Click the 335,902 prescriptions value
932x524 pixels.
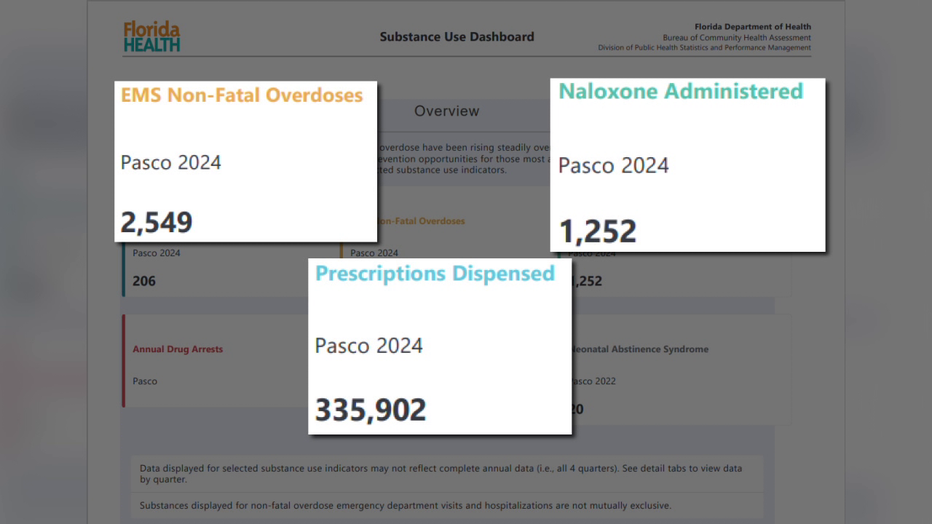[x=371, y=410]
